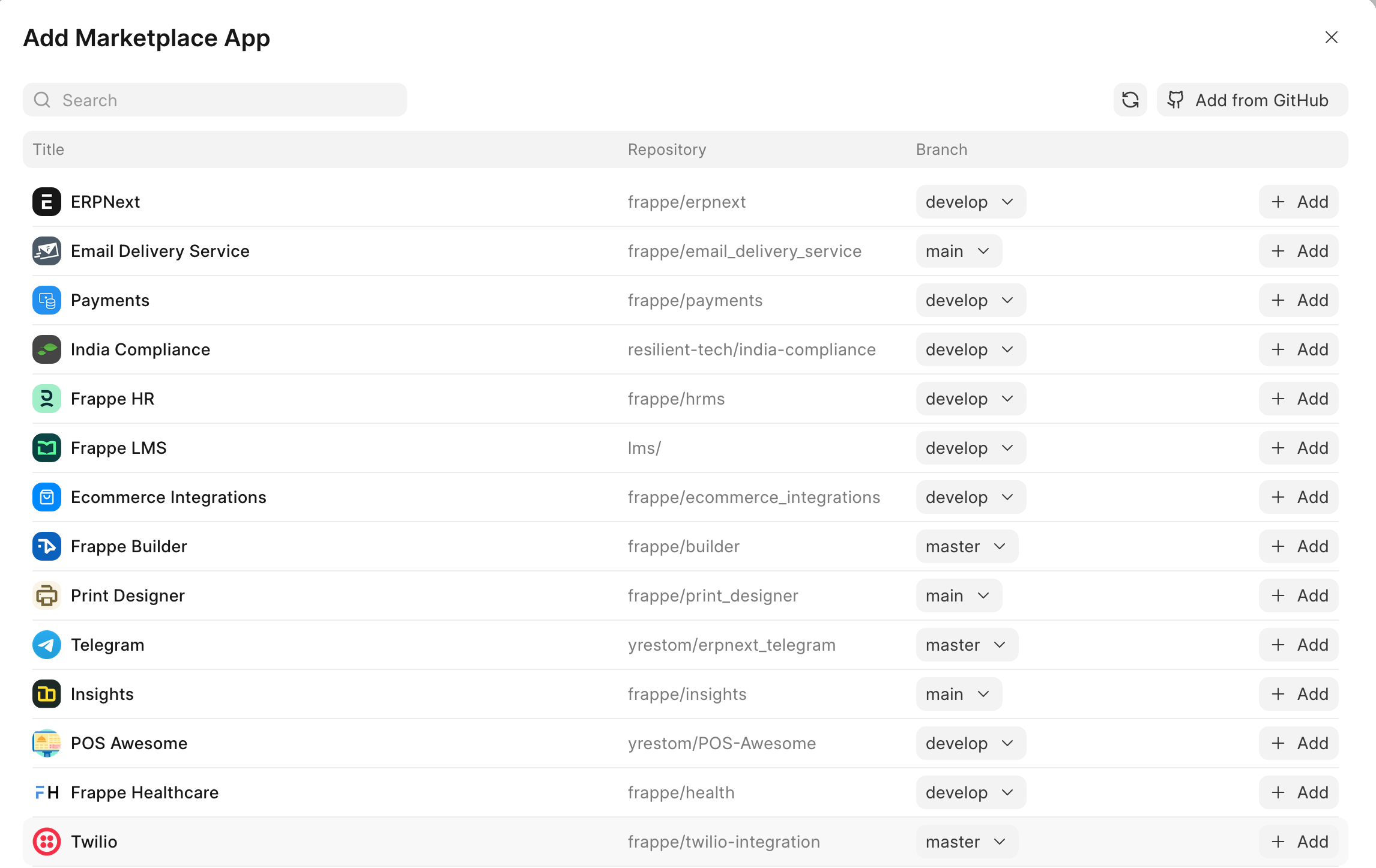1376x868 pixels.
Task: Add the Frappe Healthcare app
Action: (x=1298, y=792)
